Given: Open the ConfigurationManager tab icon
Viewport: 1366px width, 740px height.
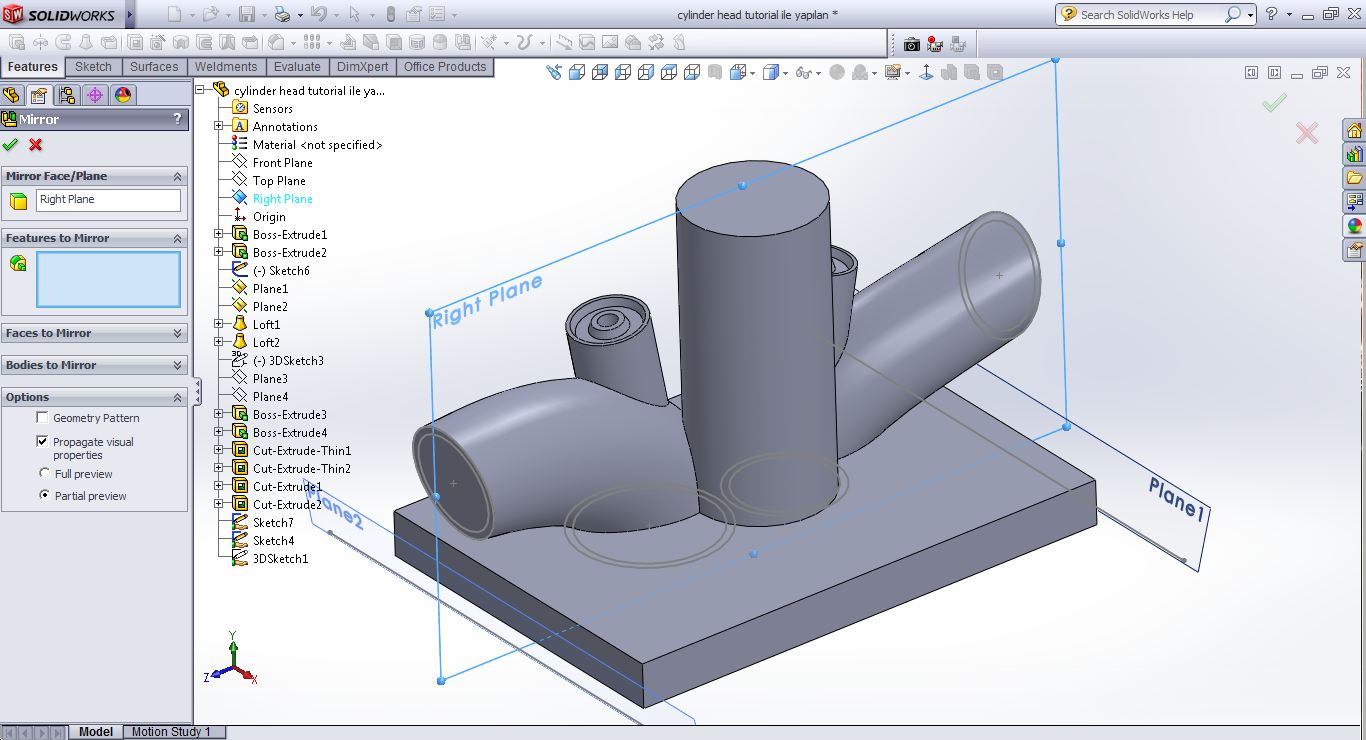Looking at the screenshot, I should click(67, 95).
